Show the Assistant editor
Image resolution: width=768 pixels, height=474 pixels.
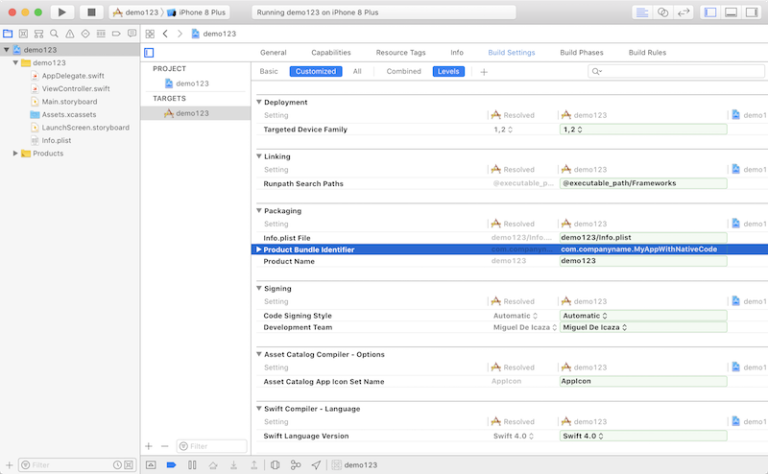click(x=663, y=12)
